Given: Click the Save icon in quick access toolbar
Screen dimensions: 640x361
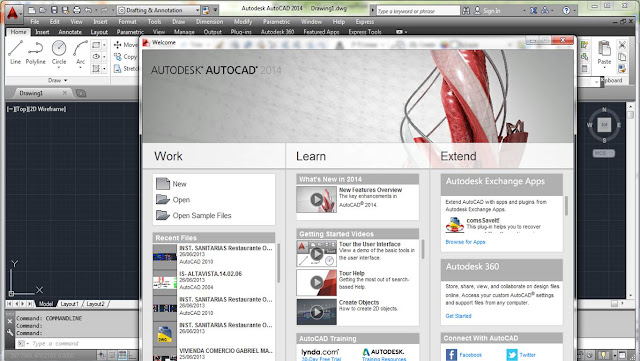Looking at the screenshot, I should [x=54, y=10].
